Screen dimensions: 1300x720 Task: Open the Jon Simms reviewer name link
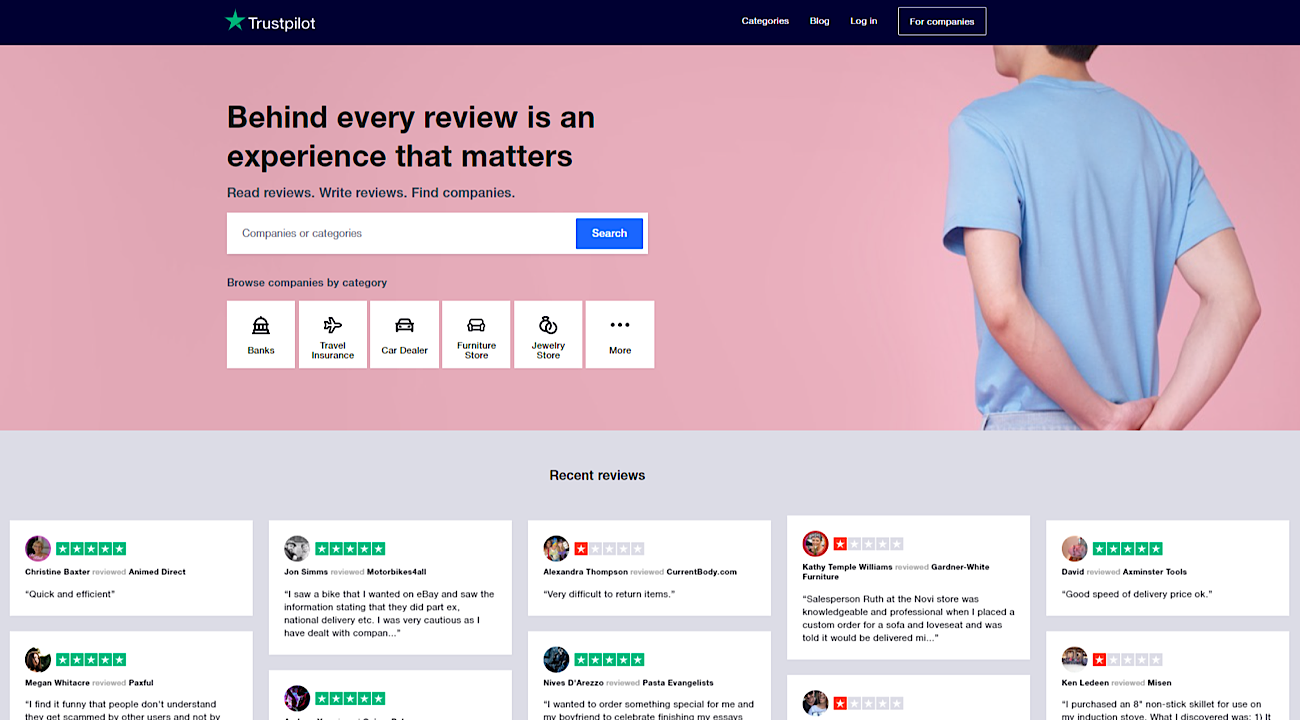[x=305, y=572]
